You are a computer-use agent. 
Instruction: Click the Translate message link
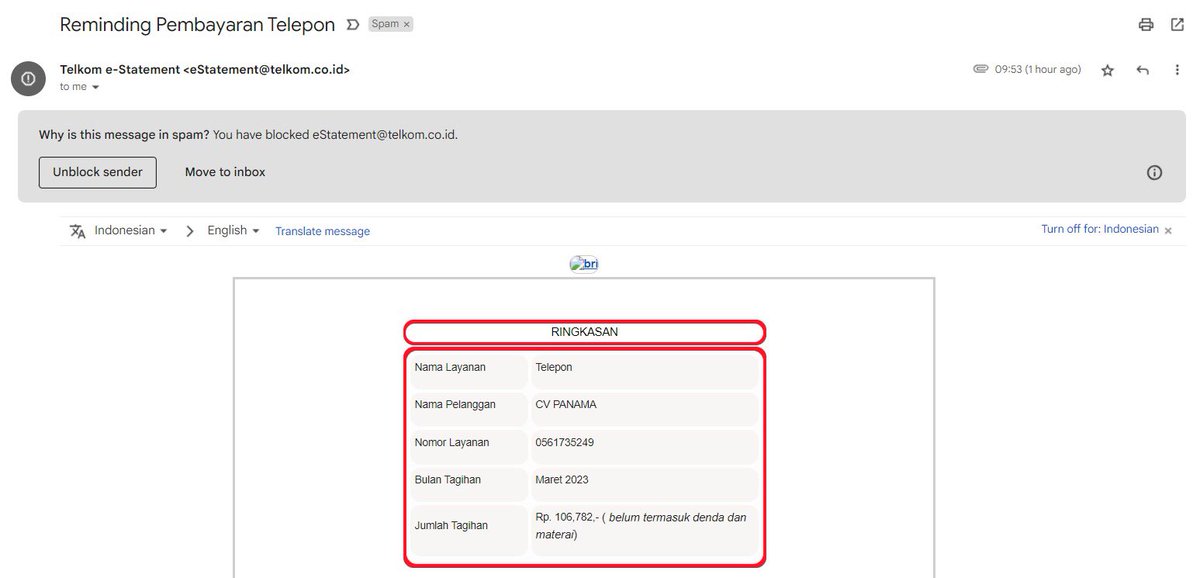pyautogui.click(x=323, y=231)
